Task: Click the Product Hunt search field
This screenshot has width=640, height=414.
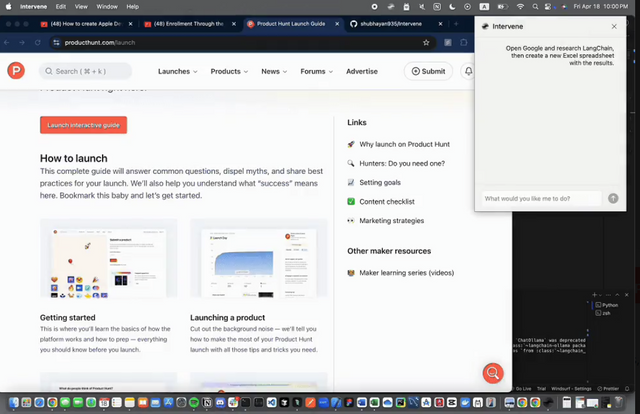Action: tap(85, 71)
